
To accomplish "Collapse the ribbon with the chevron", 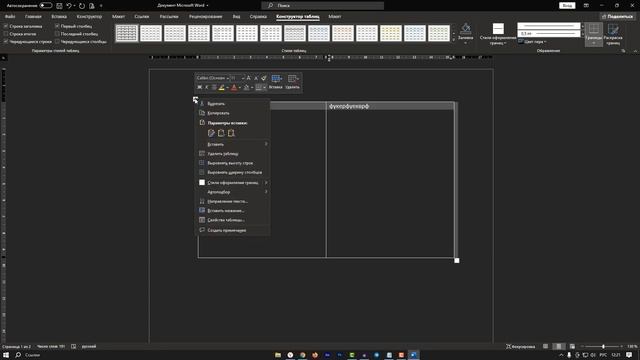I will 635,51.
